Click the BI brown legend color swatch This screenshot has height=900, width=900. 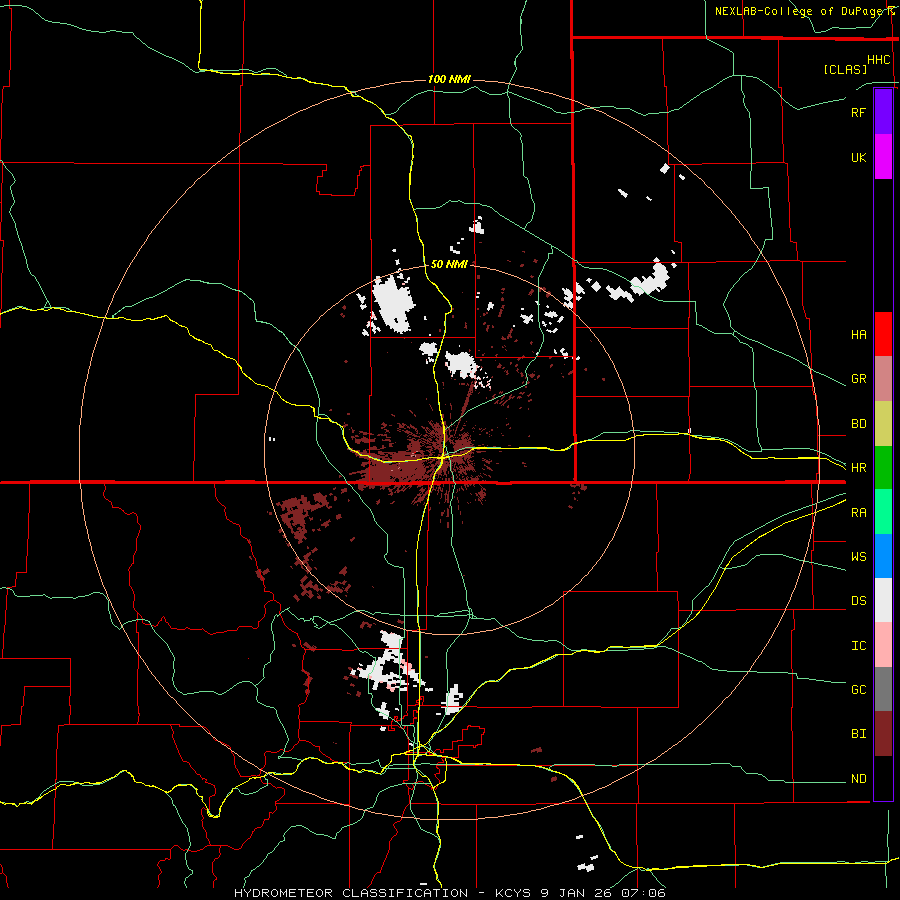pos(883,734)
